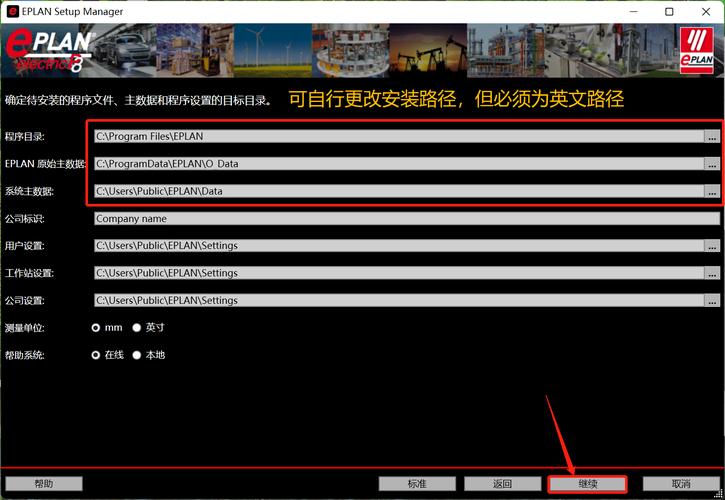The height and width of the screenshot is (500, 725).
Task: Click the red EPLAN logo in the banner
Action: (x=696, y=50)
